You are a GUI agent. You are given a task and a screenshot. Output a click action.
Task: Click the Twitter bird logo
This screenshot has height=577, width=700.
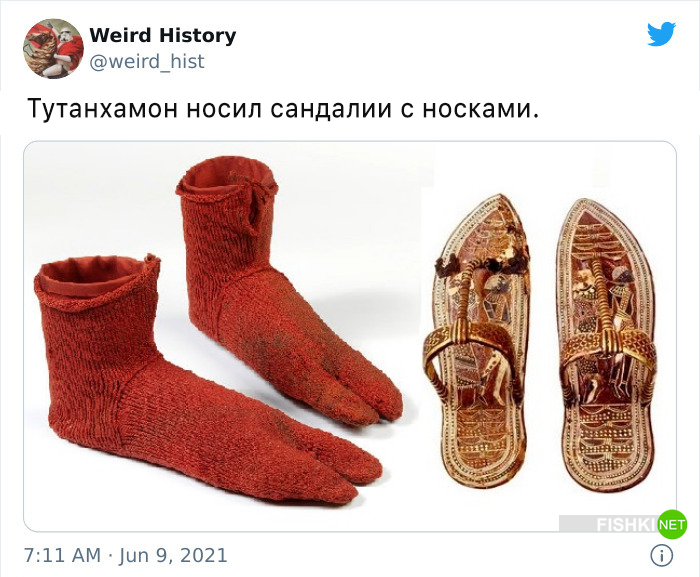pos(661,33)
